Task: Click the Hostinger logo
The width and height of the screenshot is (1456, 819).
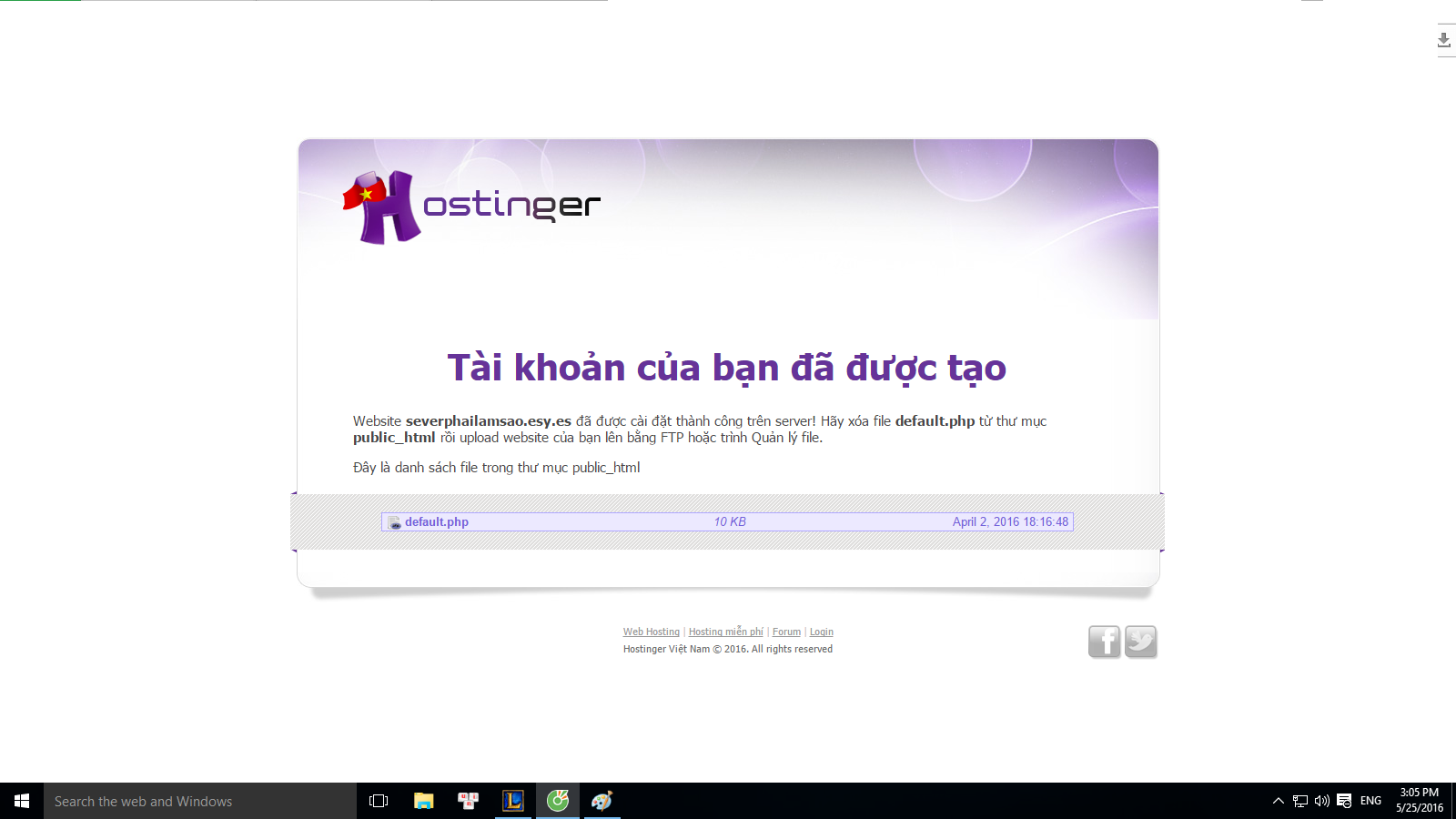Action: pos(470,207)
